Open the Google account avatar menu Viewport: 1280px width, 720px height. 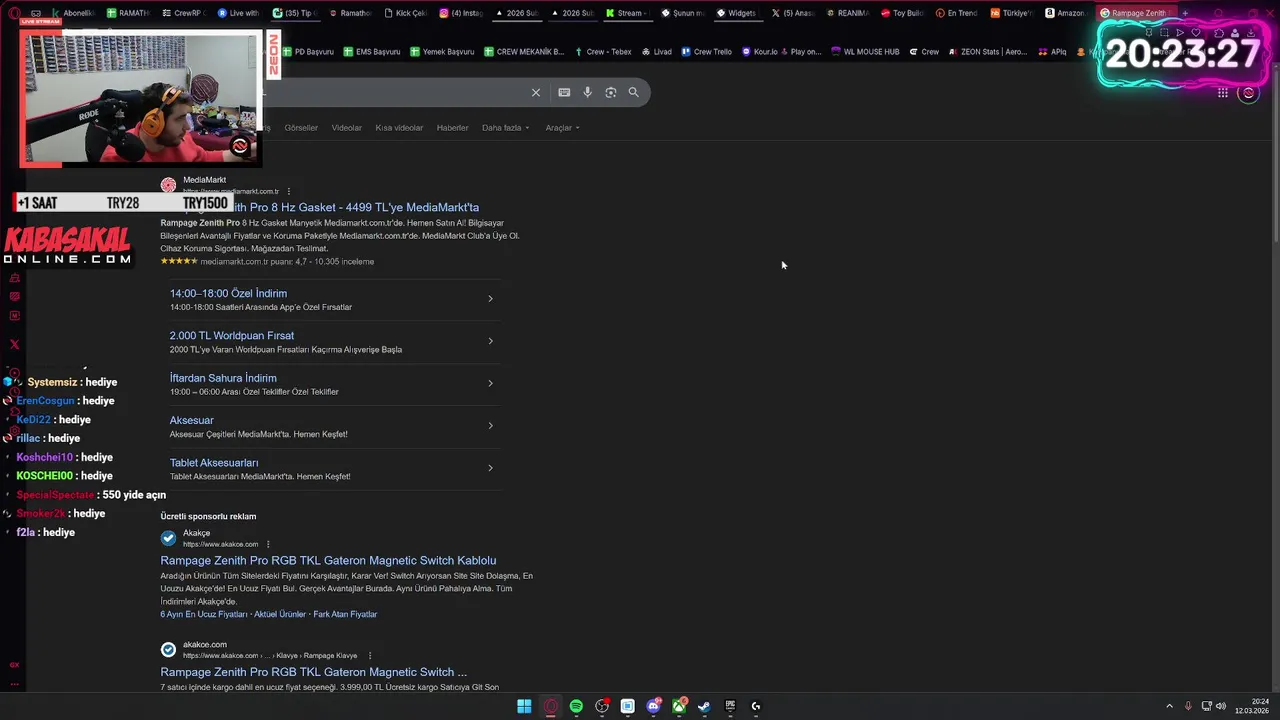1248,93
